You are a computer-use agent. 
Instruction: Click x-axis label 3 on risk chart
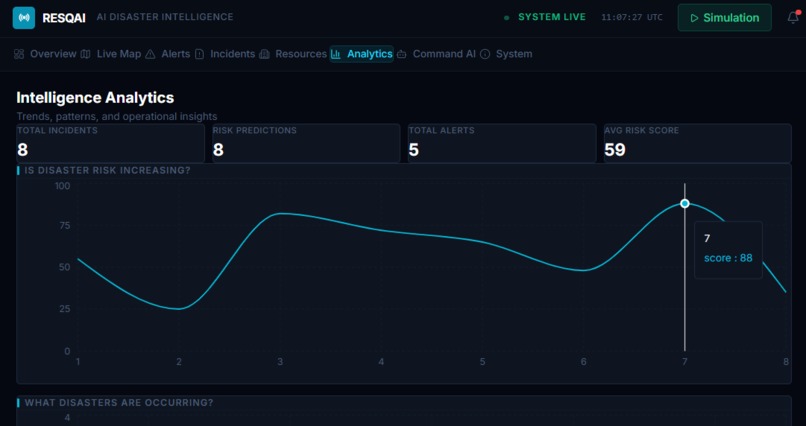pos(280,362)
